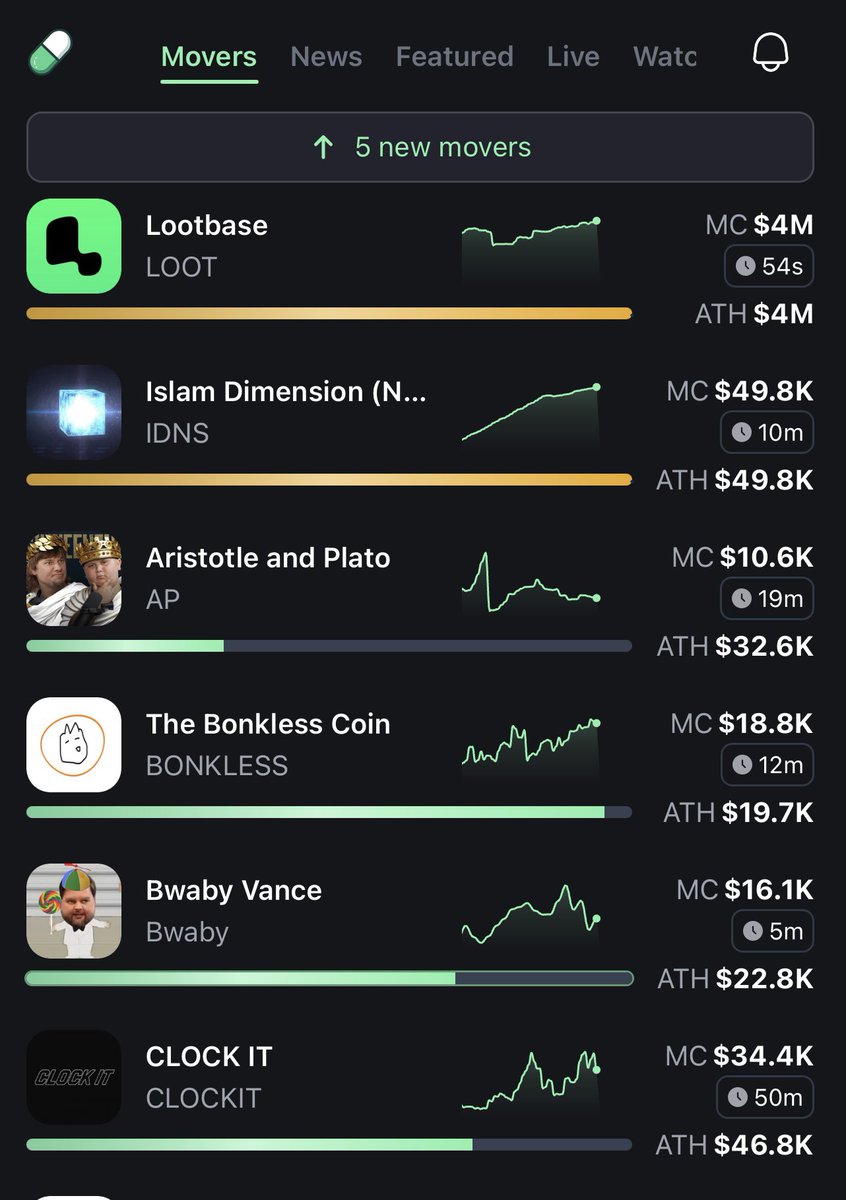The height and width of the screenshot is (1200, 846).
Task: Load the 5 new movers
Action: coord(420,147)
